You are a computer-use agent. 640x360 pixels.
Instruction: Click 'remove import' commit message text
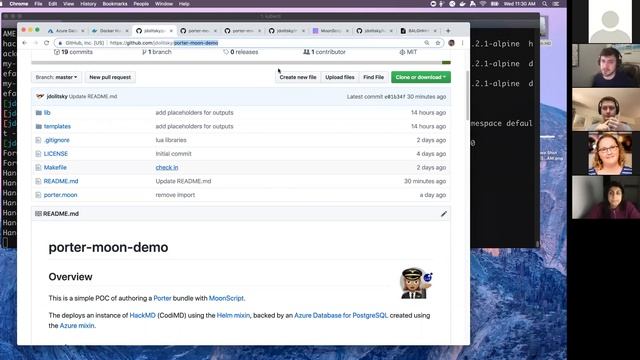175,195
